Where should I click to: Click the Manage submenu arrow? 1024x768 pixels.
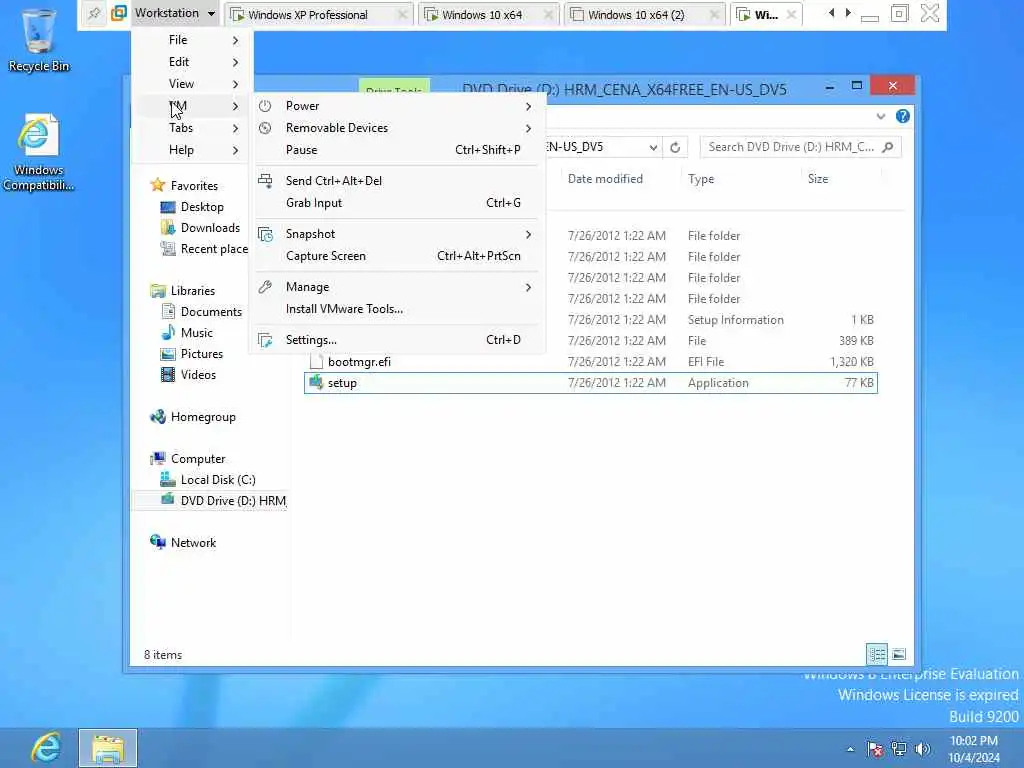click(528, 287)
